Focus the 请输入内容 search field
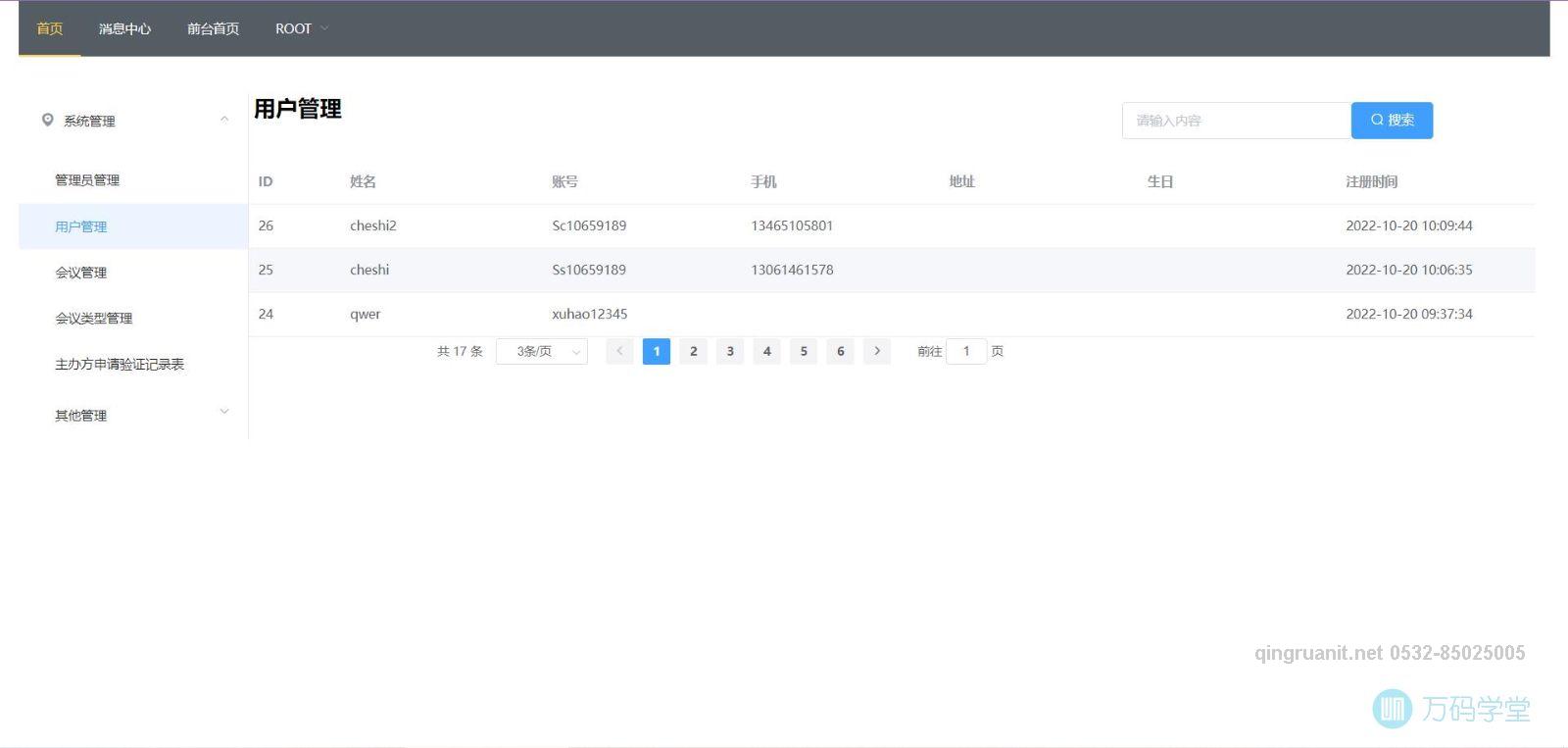1568x748 pixels. [x=1237, y=121]
